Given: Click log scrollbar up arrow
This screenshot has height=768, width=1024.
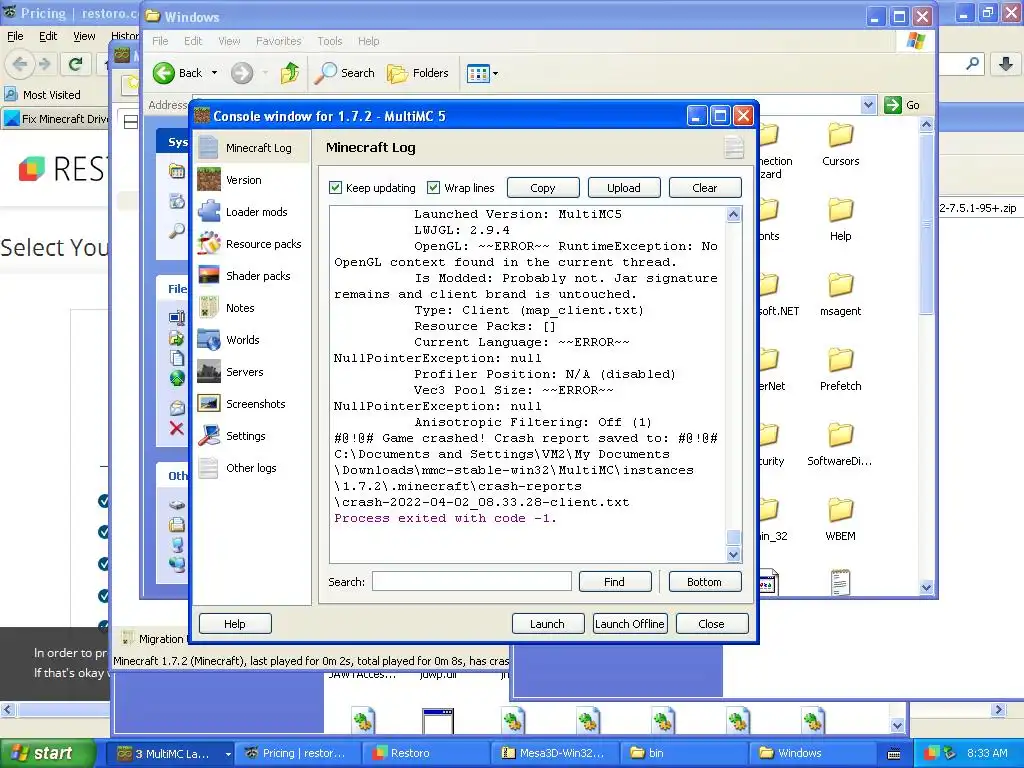Looking at the screenshot, I should coord(733,214).
